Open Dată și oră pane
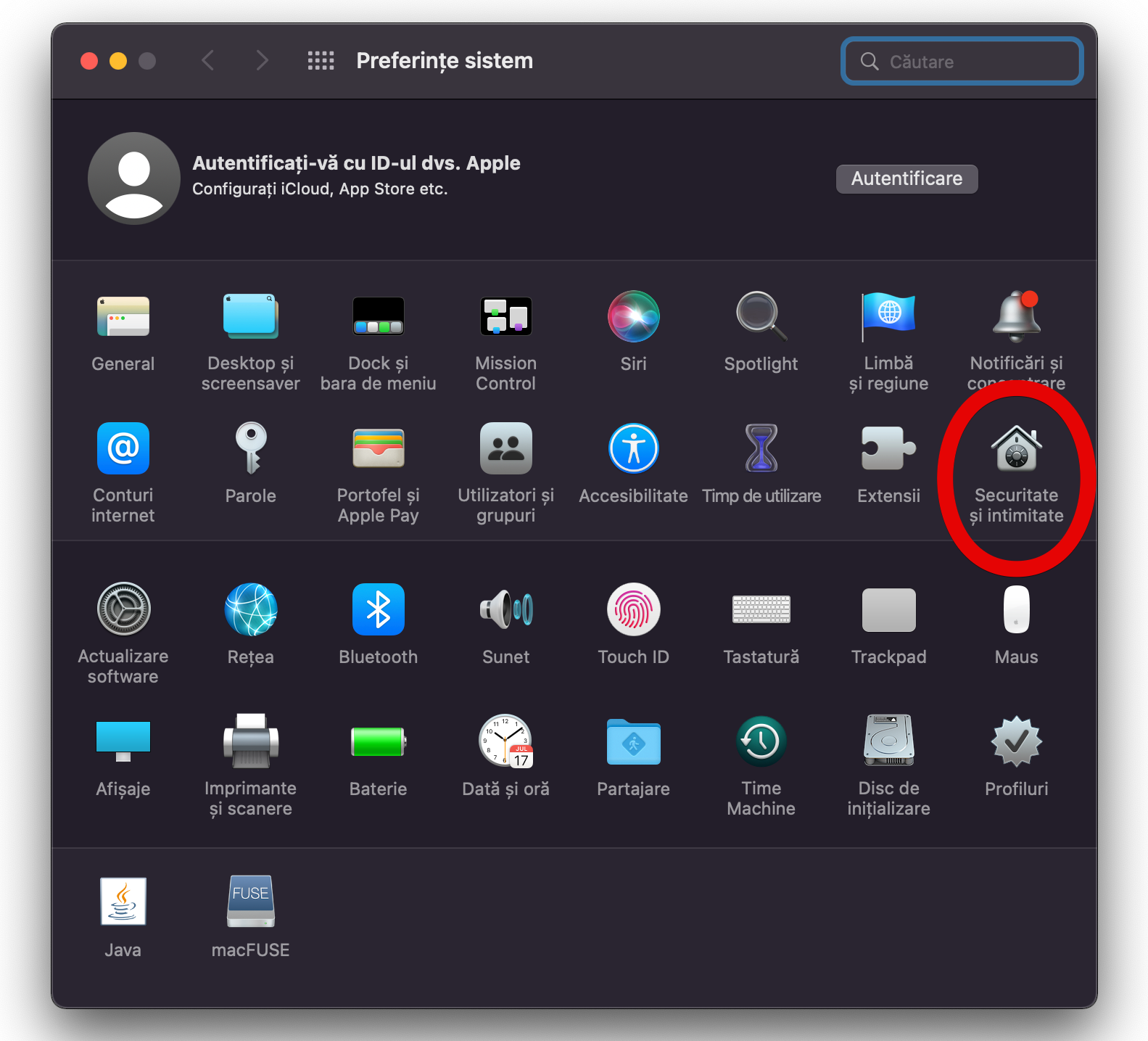This screenshot has width=1148, height=1041. [505, 741]
